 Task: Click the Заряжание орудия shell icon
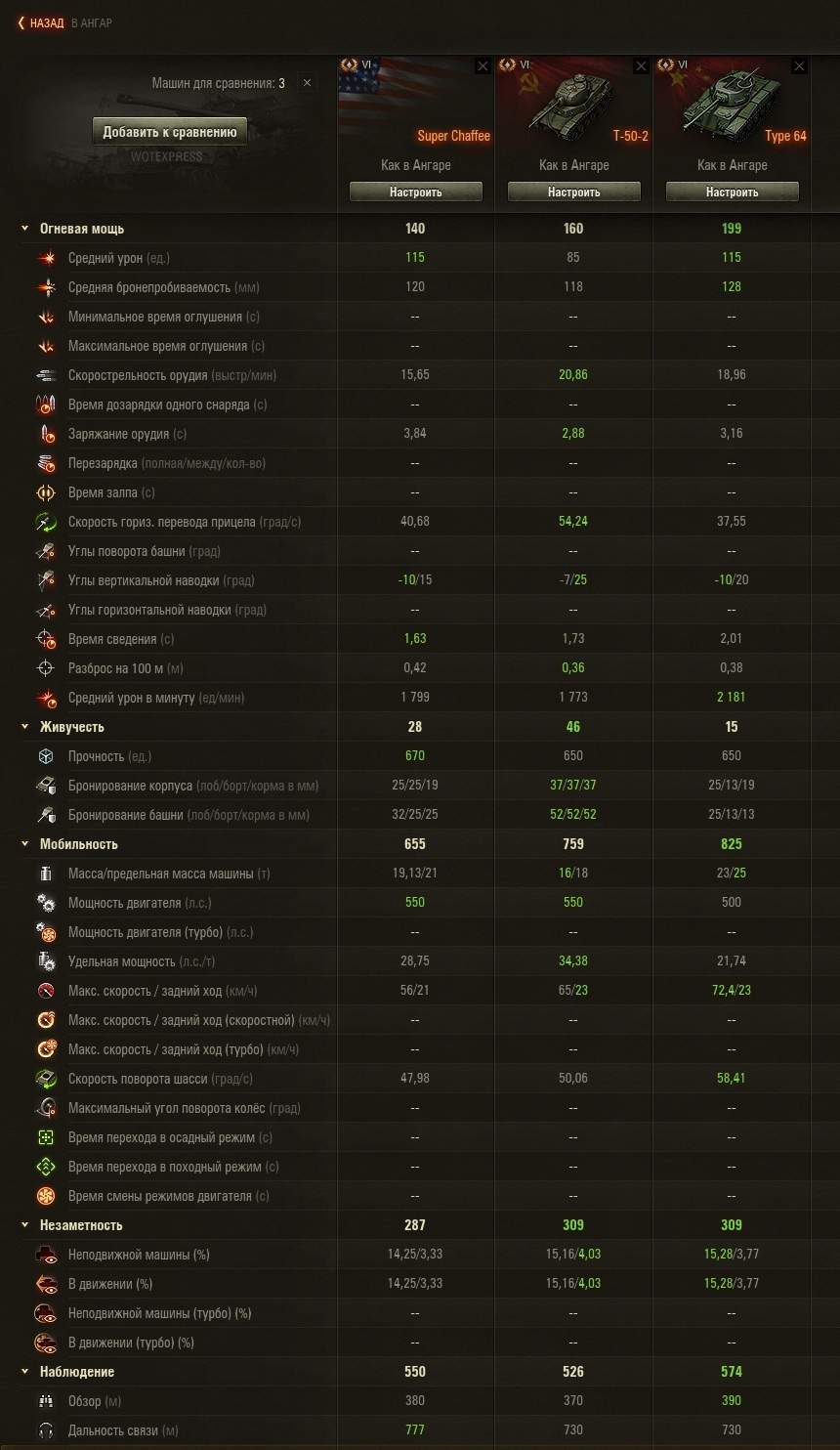pos(46,434)
